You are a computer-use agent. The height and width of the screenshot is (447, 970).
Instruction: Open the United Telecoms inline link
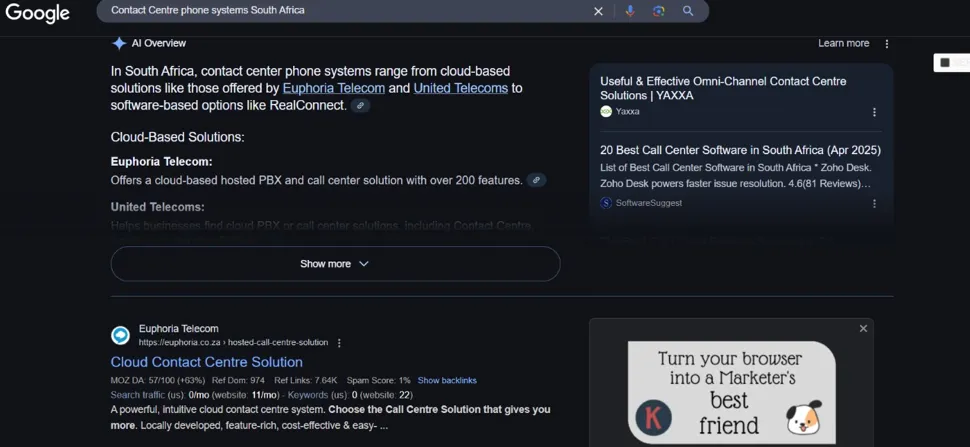point(461,88)
